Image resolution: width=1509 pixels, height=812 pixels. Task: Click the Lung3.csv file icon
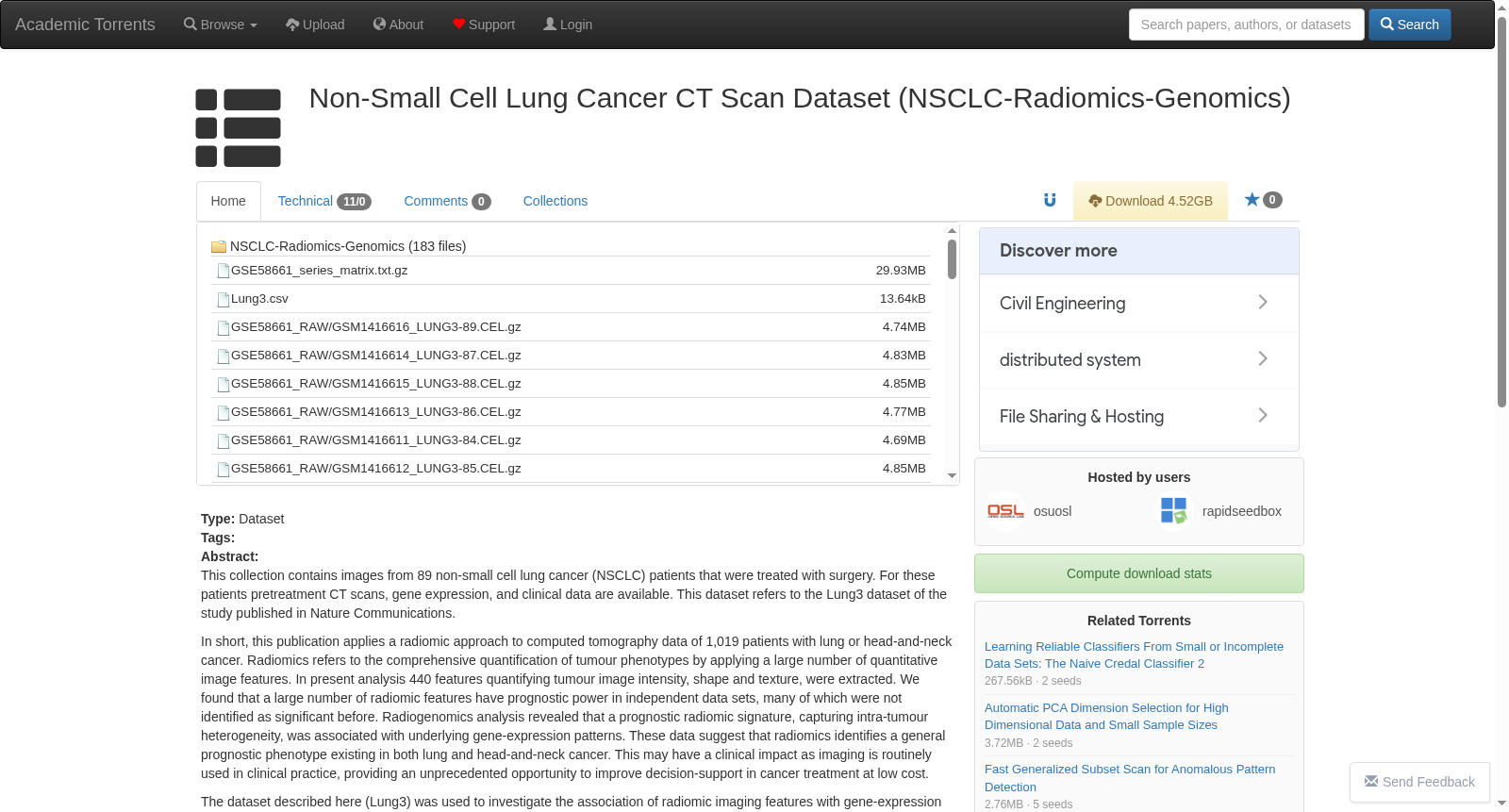[x=224, y=299]
